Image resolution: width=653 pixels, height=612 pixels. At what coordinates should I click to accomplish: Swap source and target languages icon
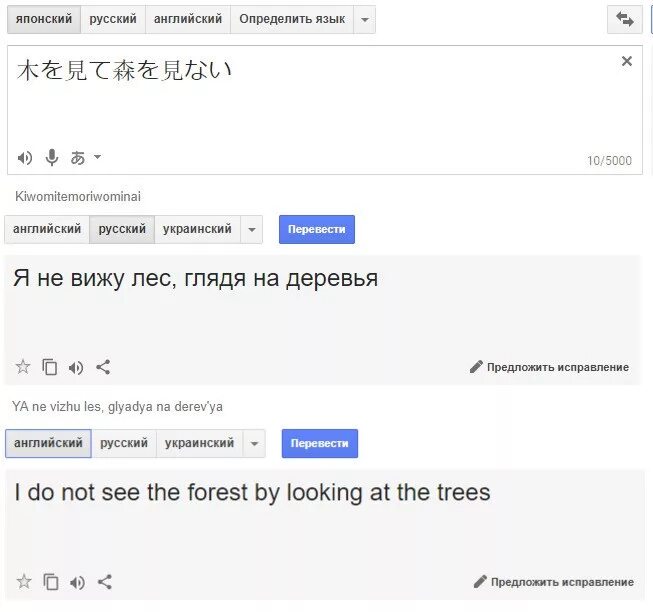[x=624, y=19]
